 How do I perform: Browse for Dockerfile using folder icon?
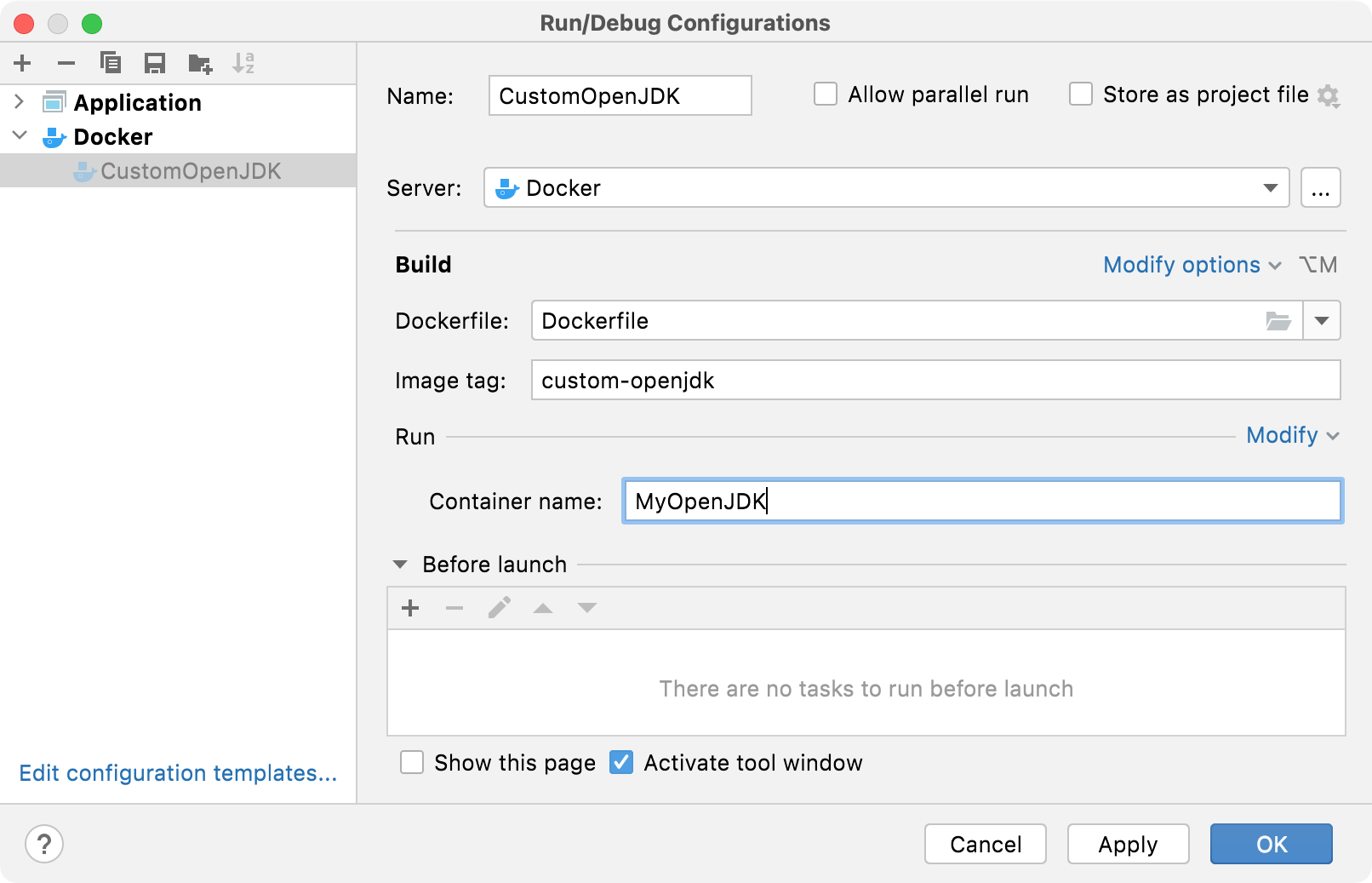[x=1278, y=321]
